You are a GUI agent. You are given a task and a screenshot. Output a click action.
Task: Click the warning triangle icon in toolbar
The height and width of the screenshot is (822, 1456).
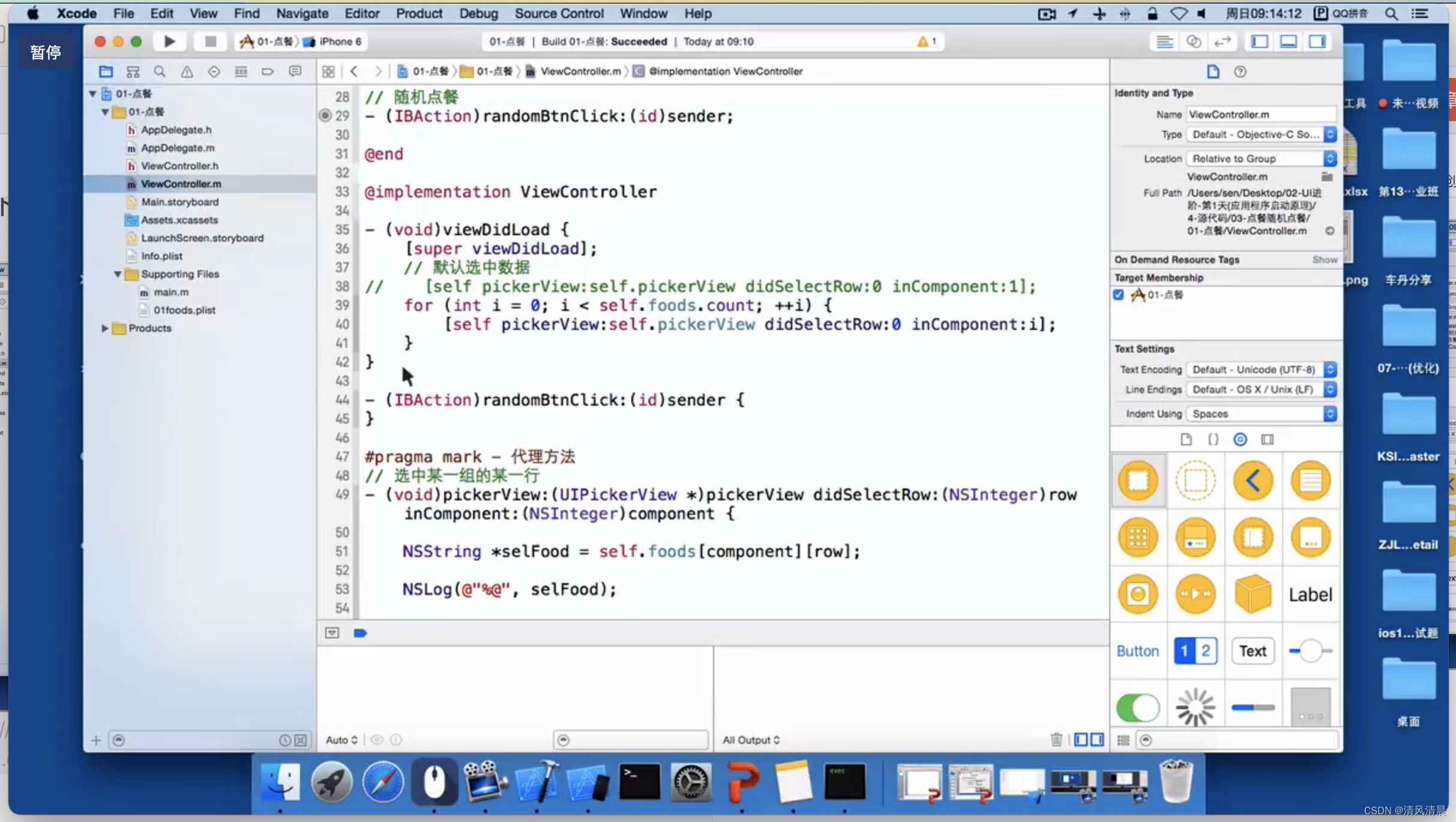(x=921, y=41)
